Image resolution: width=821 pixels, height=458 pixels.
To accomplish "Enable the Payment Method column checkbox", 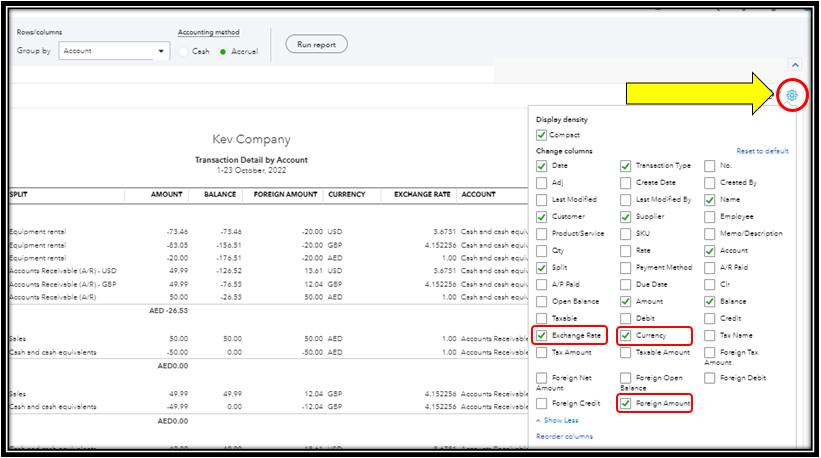I will tap(625, 267).
